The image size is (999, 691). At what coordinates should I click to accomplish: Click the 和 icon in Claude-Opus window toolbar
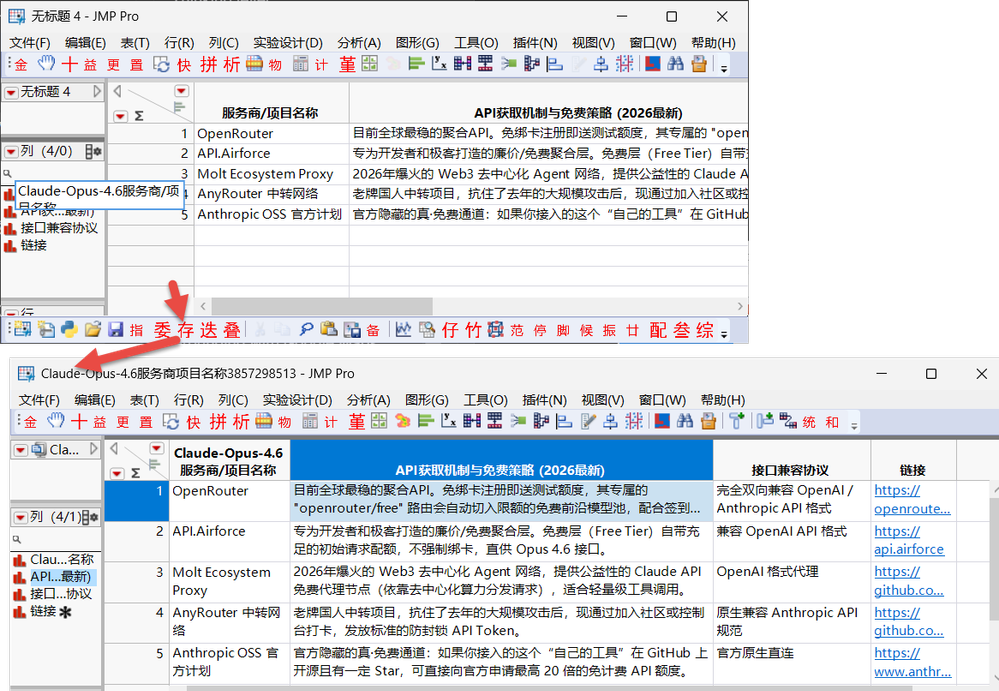click(x=832, y=422)
